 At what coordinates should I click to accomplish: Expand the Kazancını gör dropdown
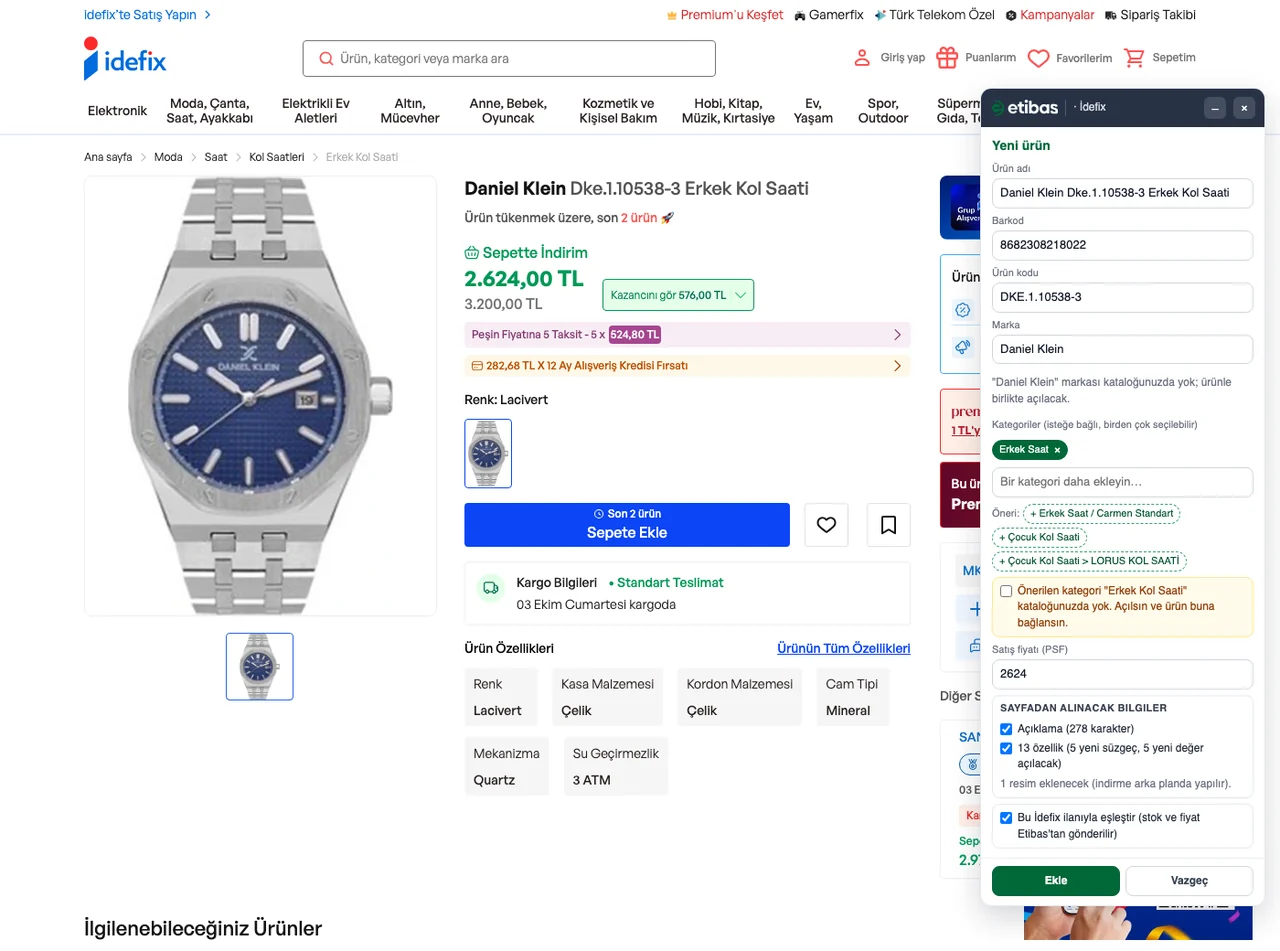pos(678,295)
